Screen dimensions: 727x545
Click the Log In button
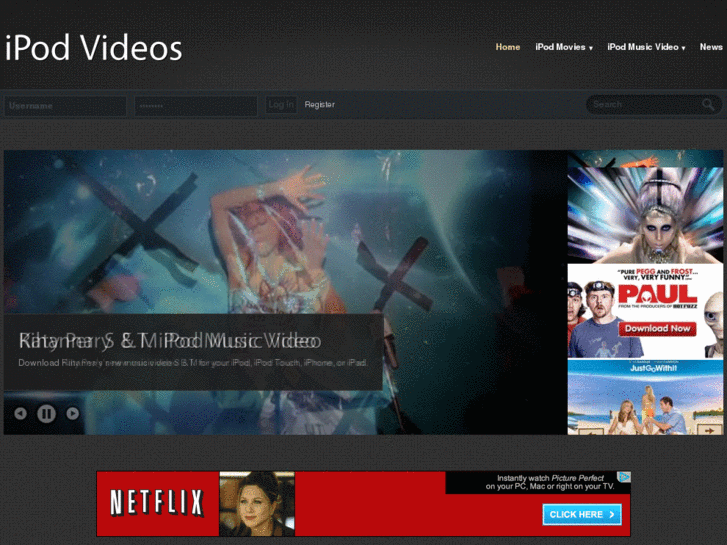[281, 105]
